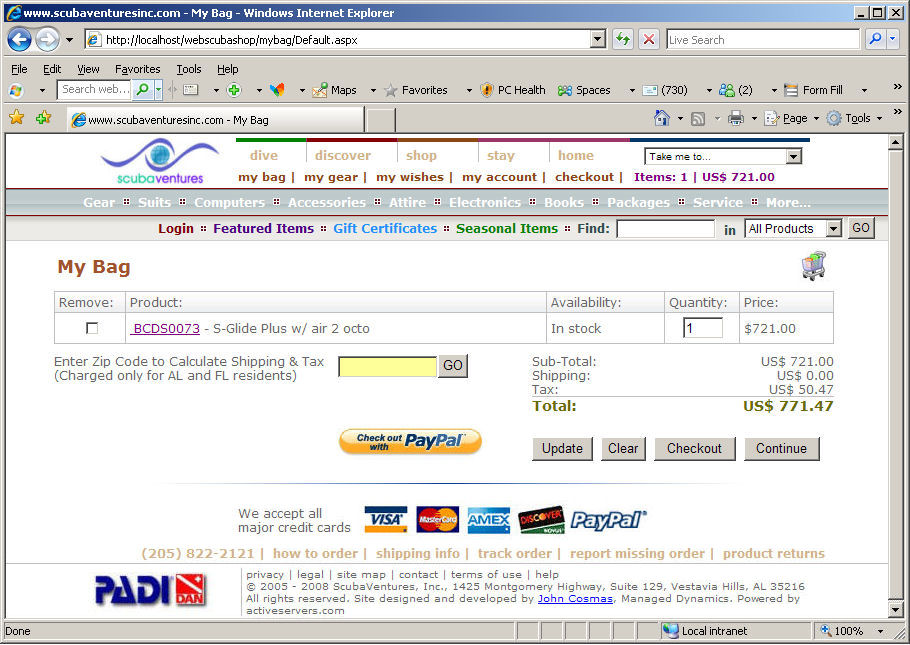Click the ScubaVentures logo
This screenshot has width=910, height=645.
tap(160, 161)
